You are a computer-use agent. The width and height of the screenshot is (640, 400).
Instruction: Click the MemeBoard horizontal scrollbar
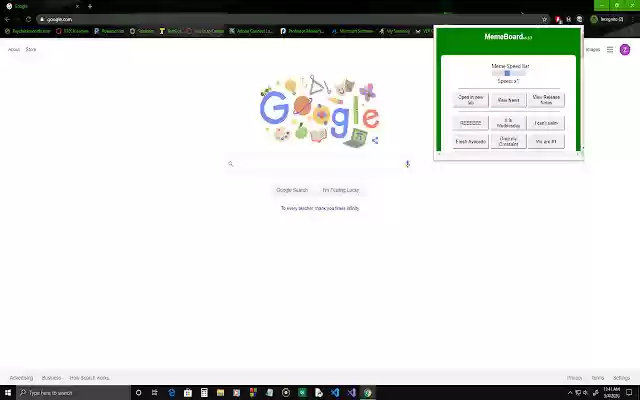pos(508,154)
